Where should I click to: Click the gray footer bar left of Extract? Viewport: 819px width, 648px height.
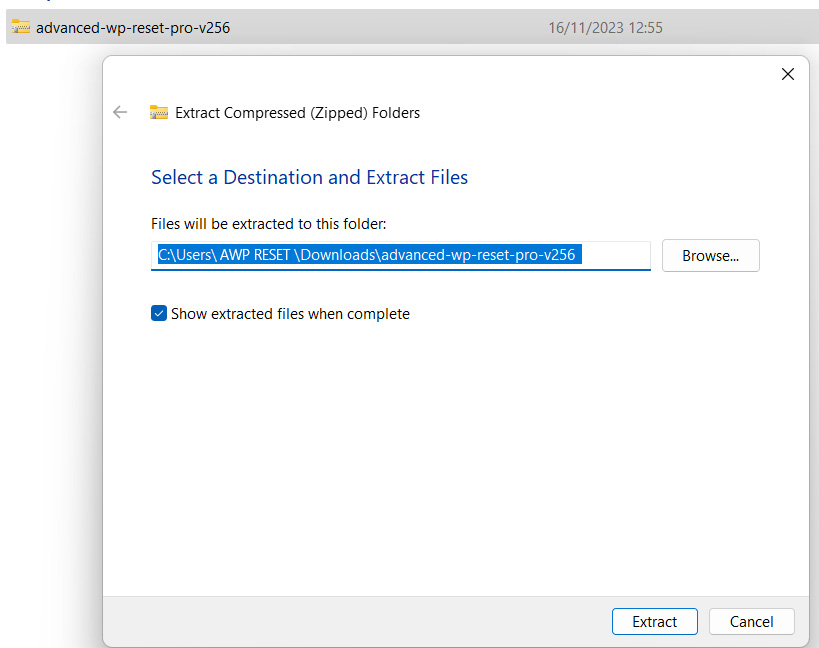(357, 621)
